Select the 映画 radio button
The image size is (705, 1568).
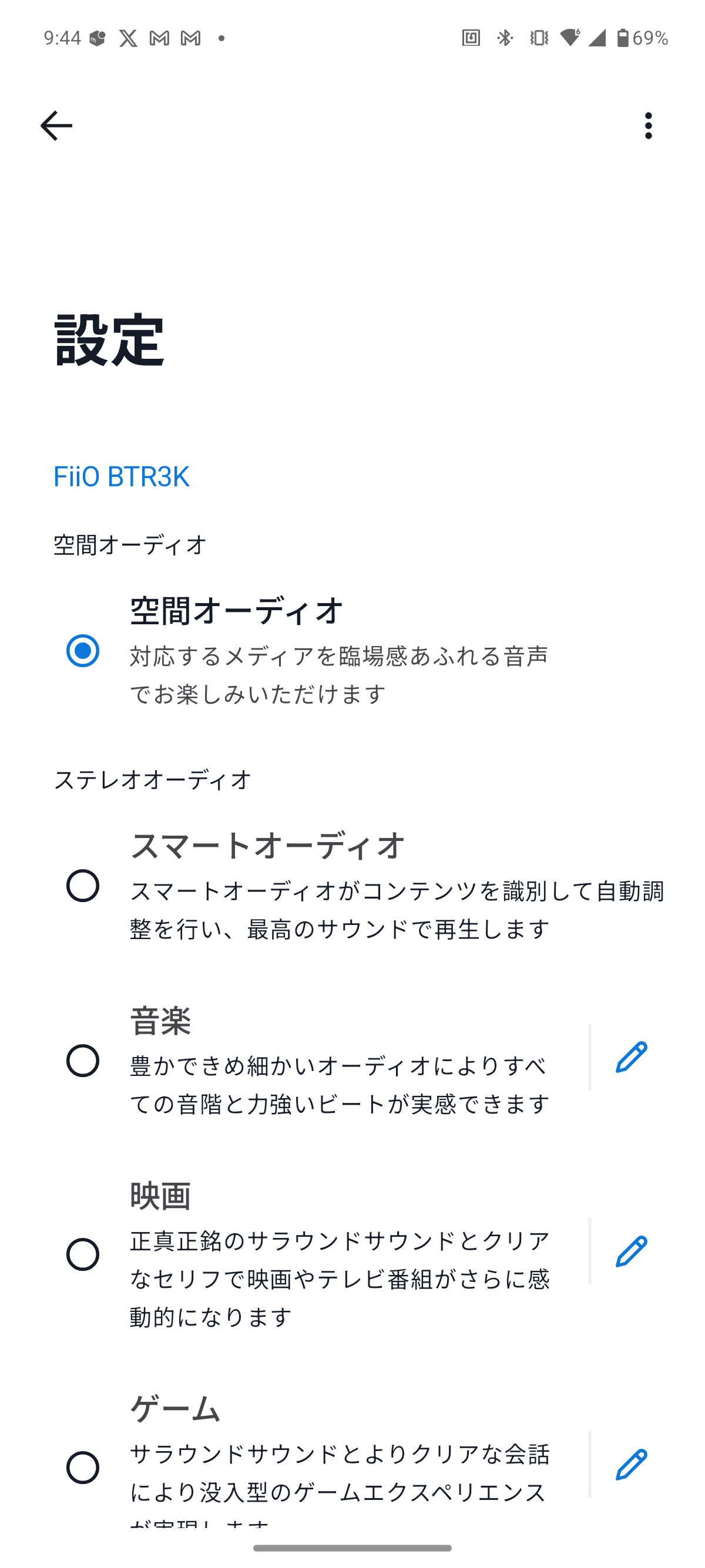pos(83,1254)
